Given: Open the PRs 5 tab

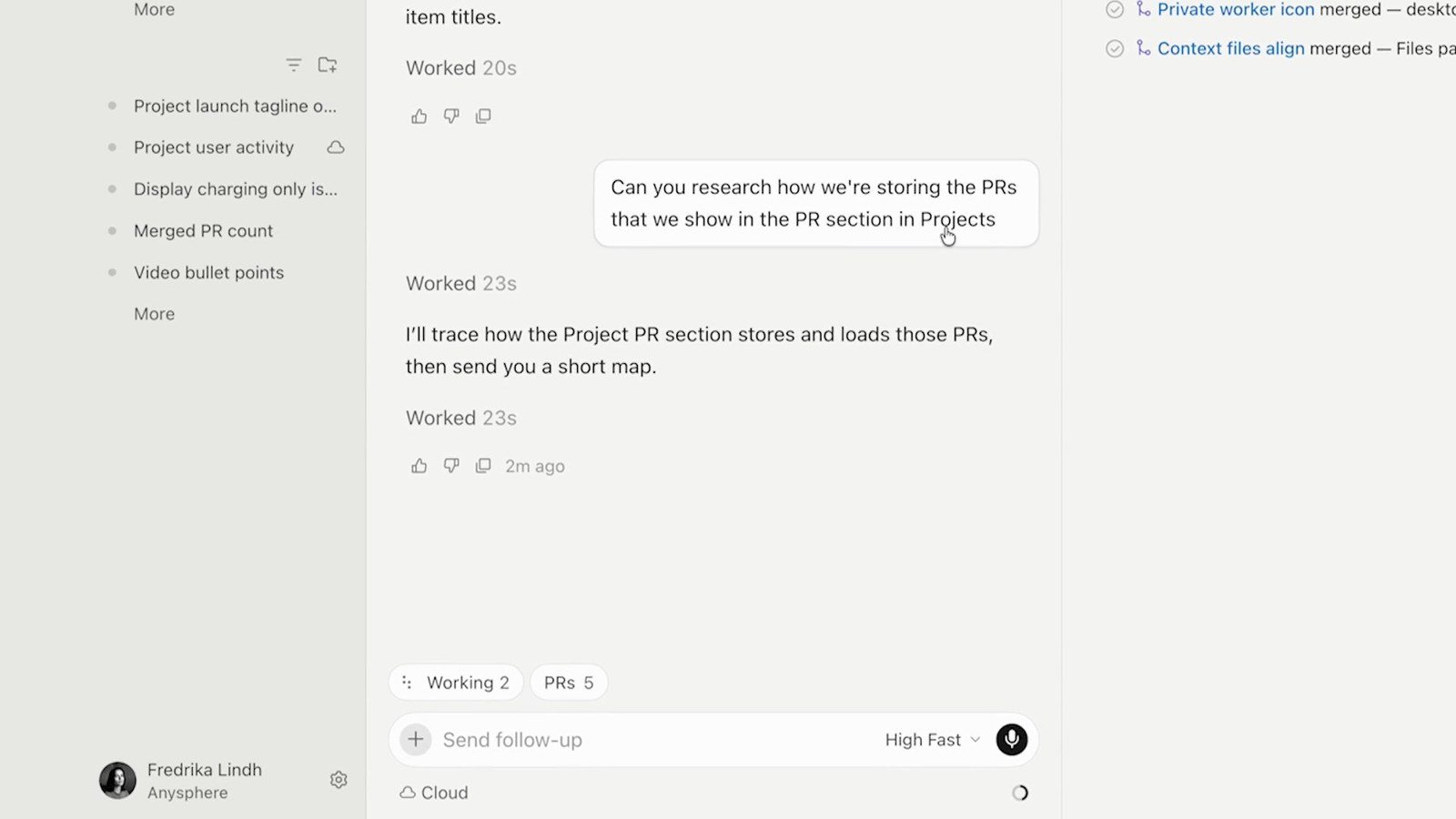Looking at the screenshot, I should pyautogui.click(x=569, y=682).
